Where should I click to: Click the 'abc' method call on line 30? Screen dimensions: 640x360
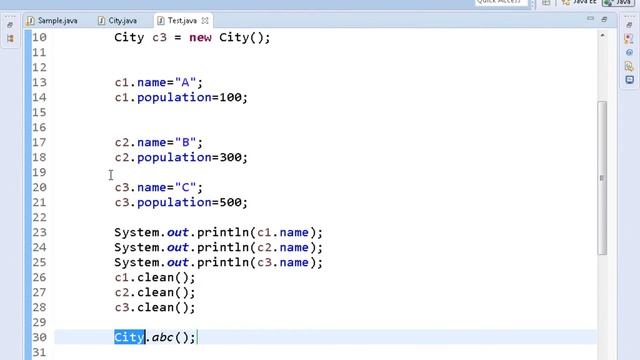pos(162,337)
